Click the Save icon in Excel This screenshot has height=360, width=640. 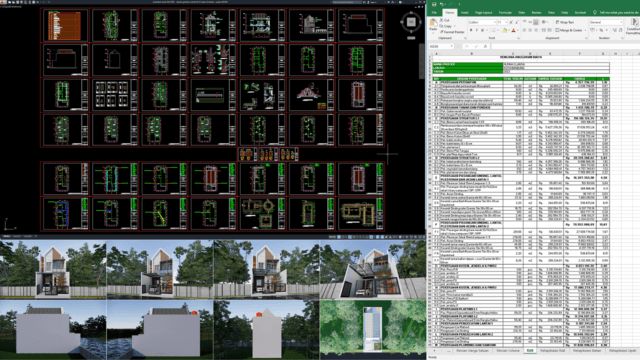[x=434, y=4]
